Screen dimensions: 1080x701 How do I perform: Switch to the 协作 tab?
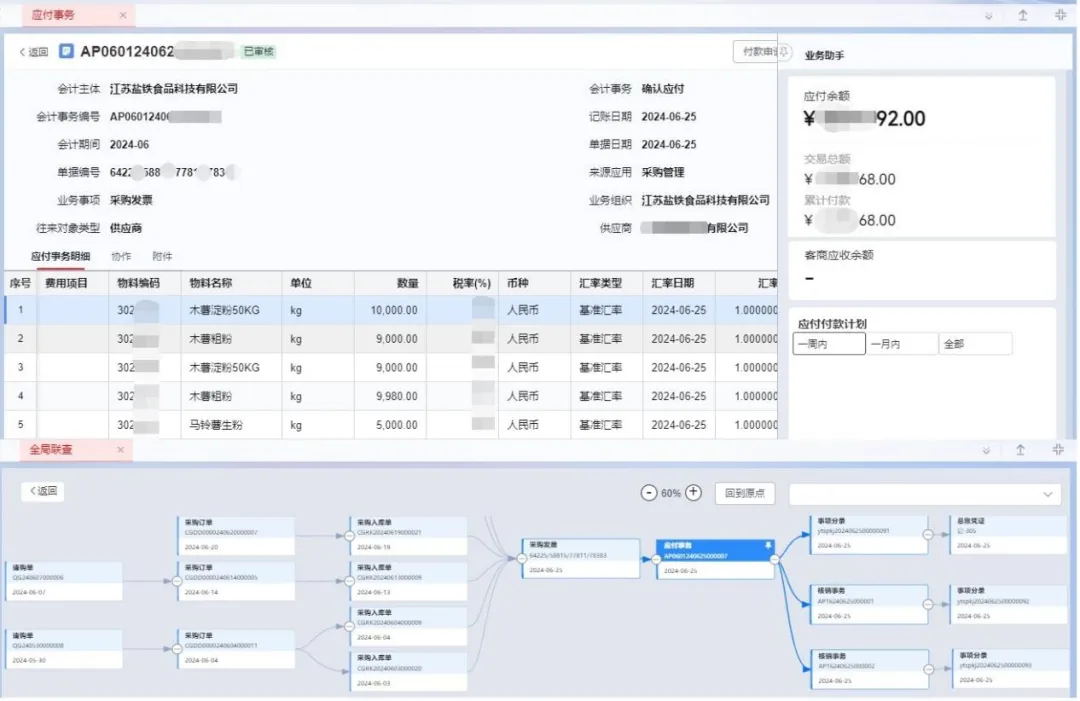pyautogui.click(x=121, y=257)
